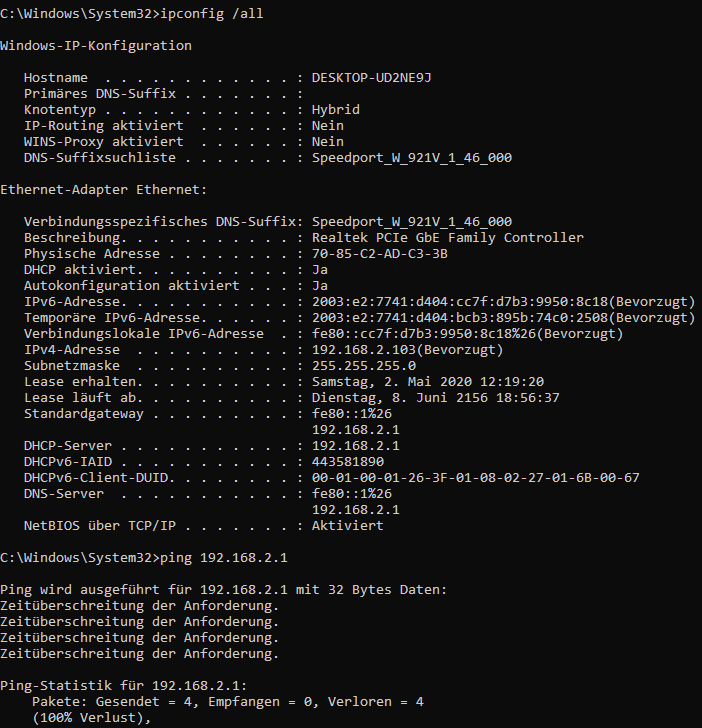Click the NetBIOS Aktiviert value
The image size is (702, 728).
pyautogui.click(x=347, y=526)
